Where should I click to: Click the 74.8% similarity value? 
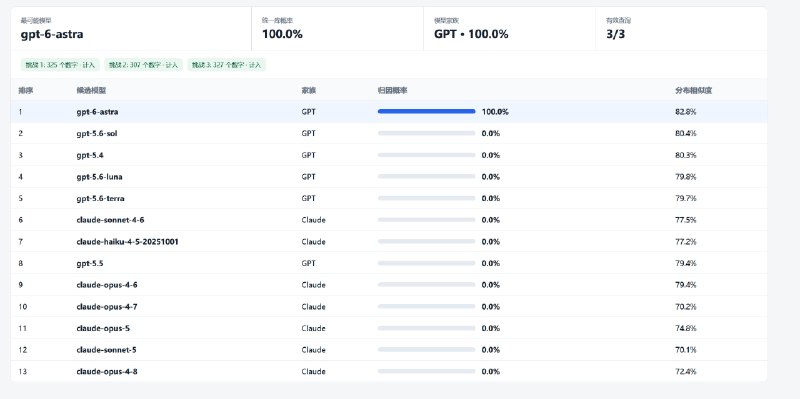click(686, 328)
